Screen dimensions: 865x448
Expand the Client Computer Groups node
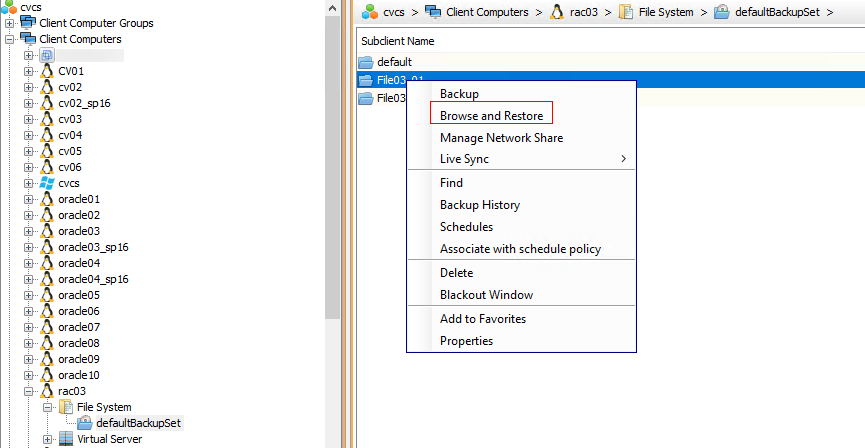coord(11,23)
